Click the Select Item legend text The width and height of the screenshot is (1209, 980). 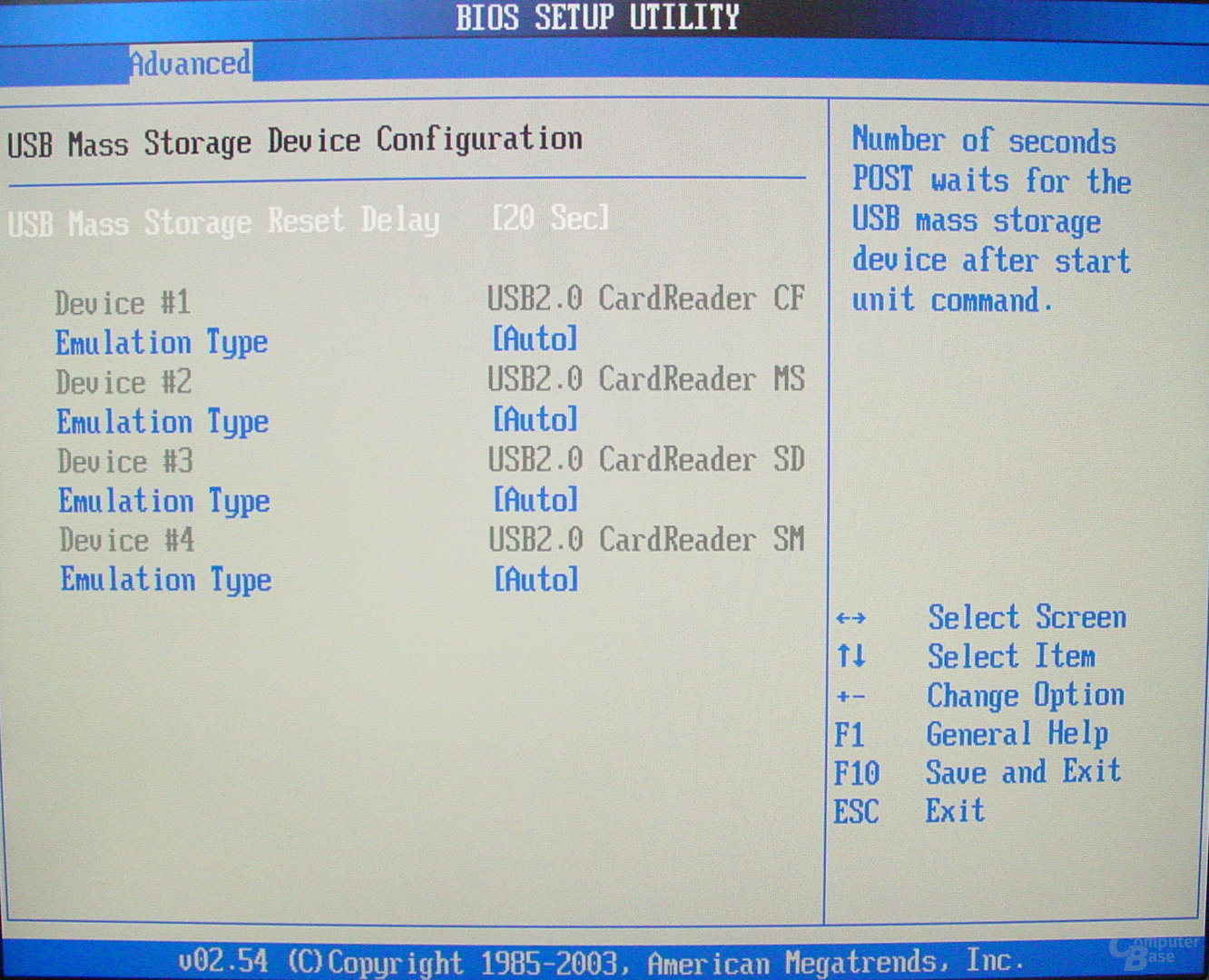[x=1011, y=656]
